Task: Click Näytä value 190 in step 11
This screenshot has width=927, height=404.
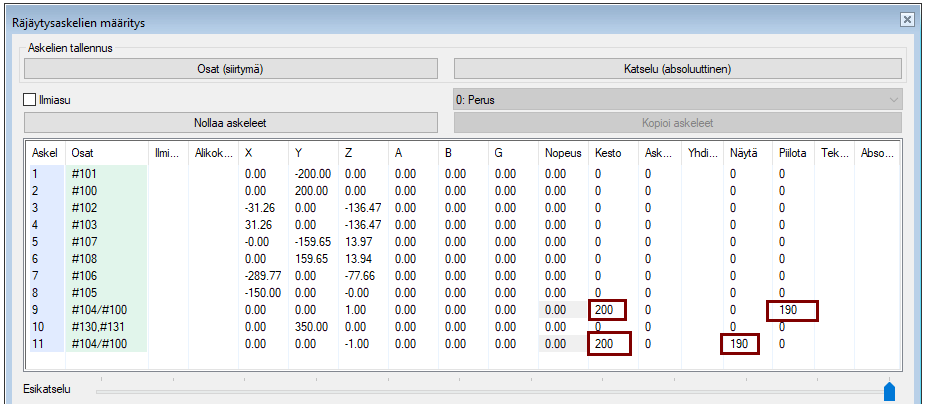Action: click(740, 344)
